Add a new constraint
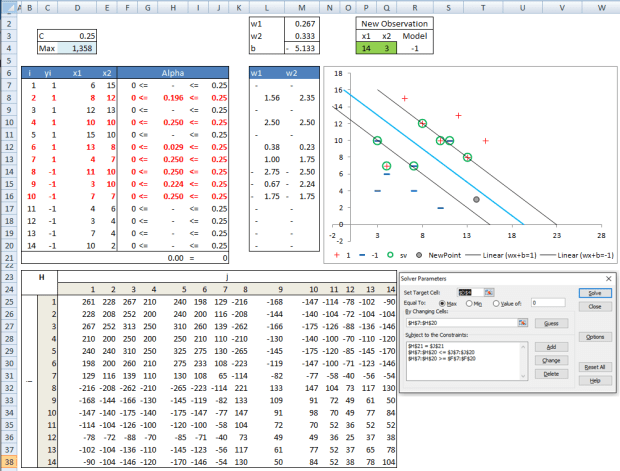 pos(550,346)
